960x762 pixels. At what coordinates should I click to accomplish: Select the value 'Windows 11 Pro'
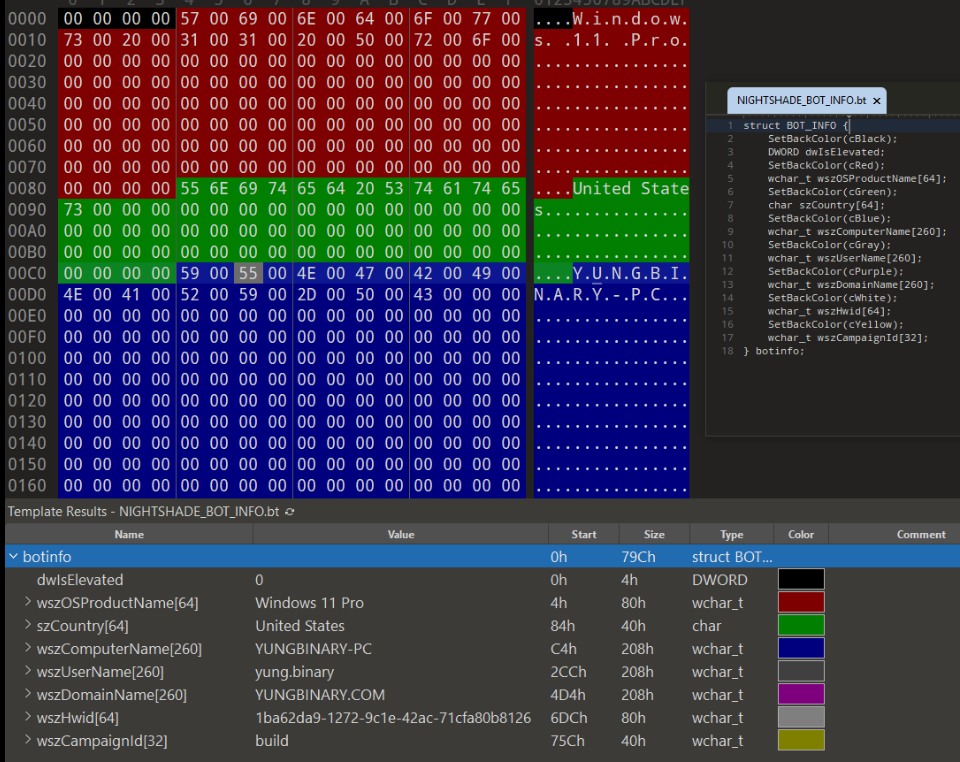310,603
